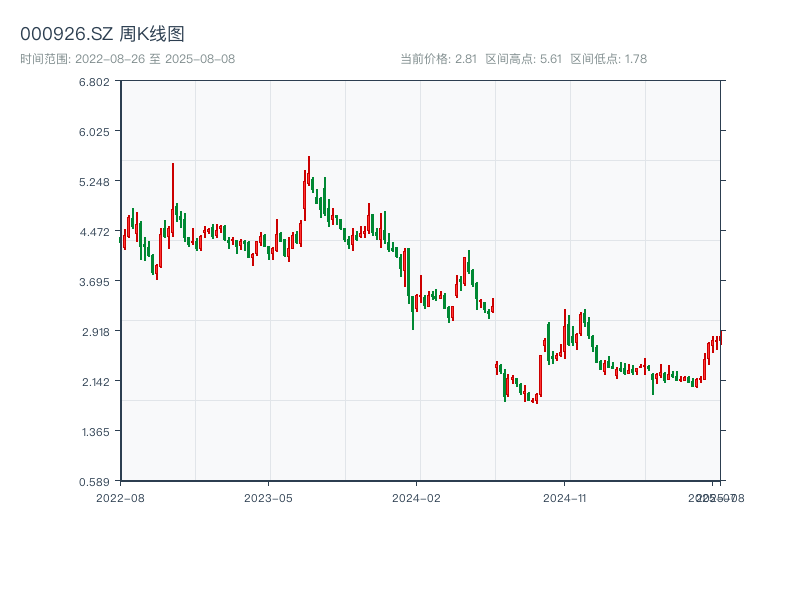800x600 pixels.
Task: Click the chart title 000926.SZ 周K线图
Action: (x=102, y=34)
